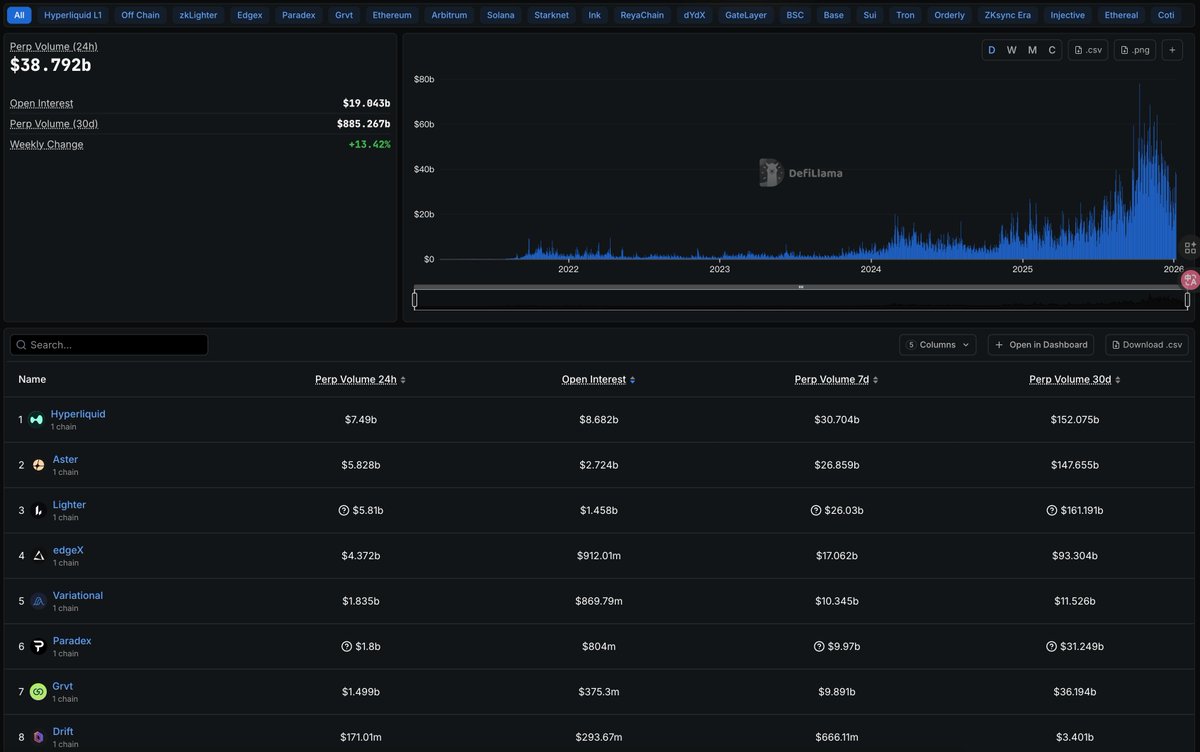1200x752 pixels.
Task: Sort table by Perp Volume 24h
Action: click(360, 380)
